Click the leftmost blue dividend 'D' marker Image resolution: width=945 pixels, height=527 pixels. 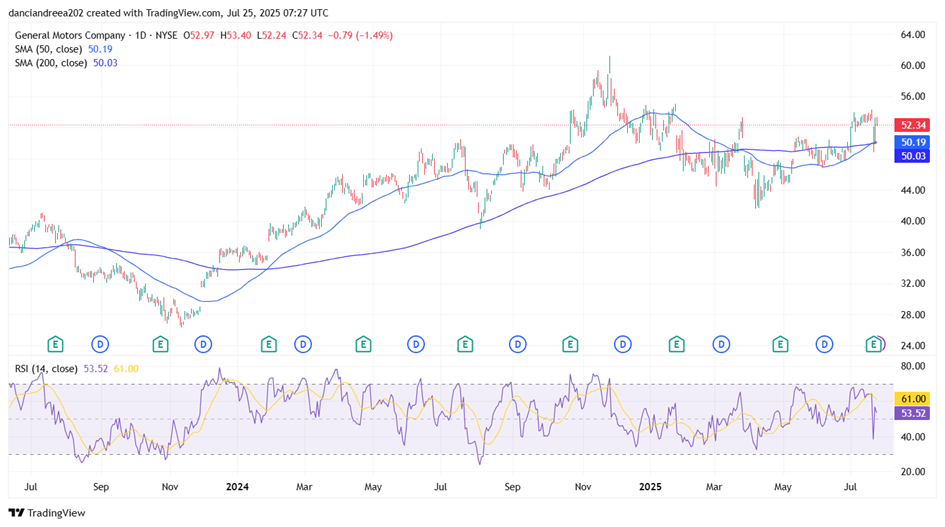(x=100, y=344)
